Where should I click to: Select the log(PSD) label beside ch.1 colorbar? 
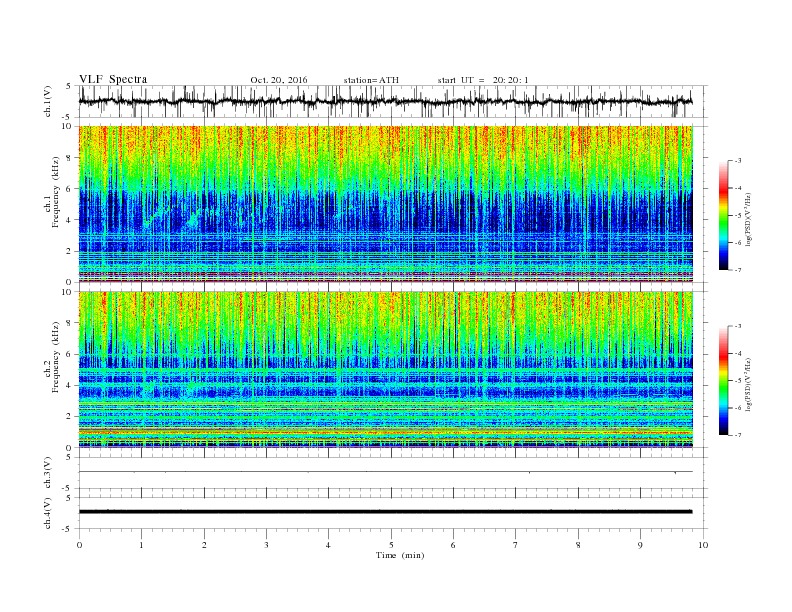[749, 220]
